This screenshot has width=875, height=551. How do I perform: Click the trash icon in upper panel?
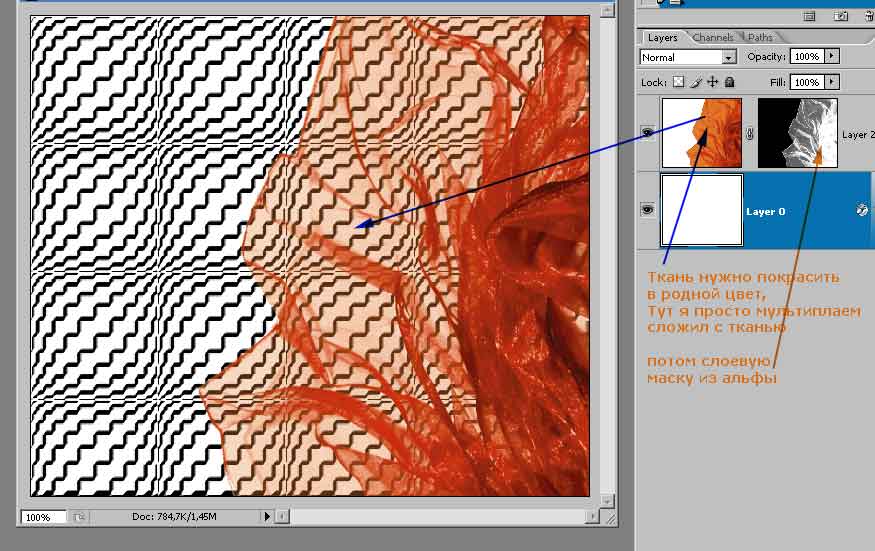pos(869,16)
